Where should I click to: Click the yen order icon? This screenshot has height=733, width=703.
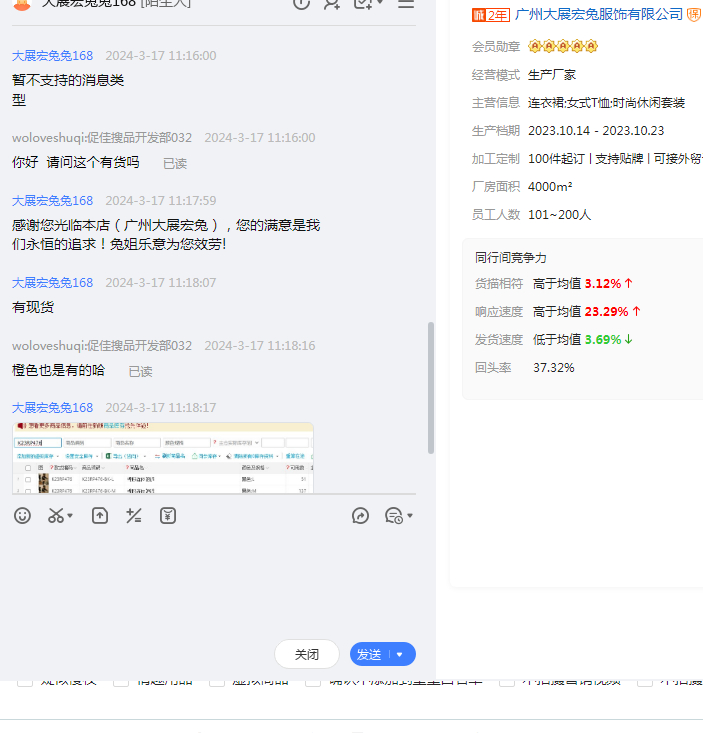tap(168, 516)
